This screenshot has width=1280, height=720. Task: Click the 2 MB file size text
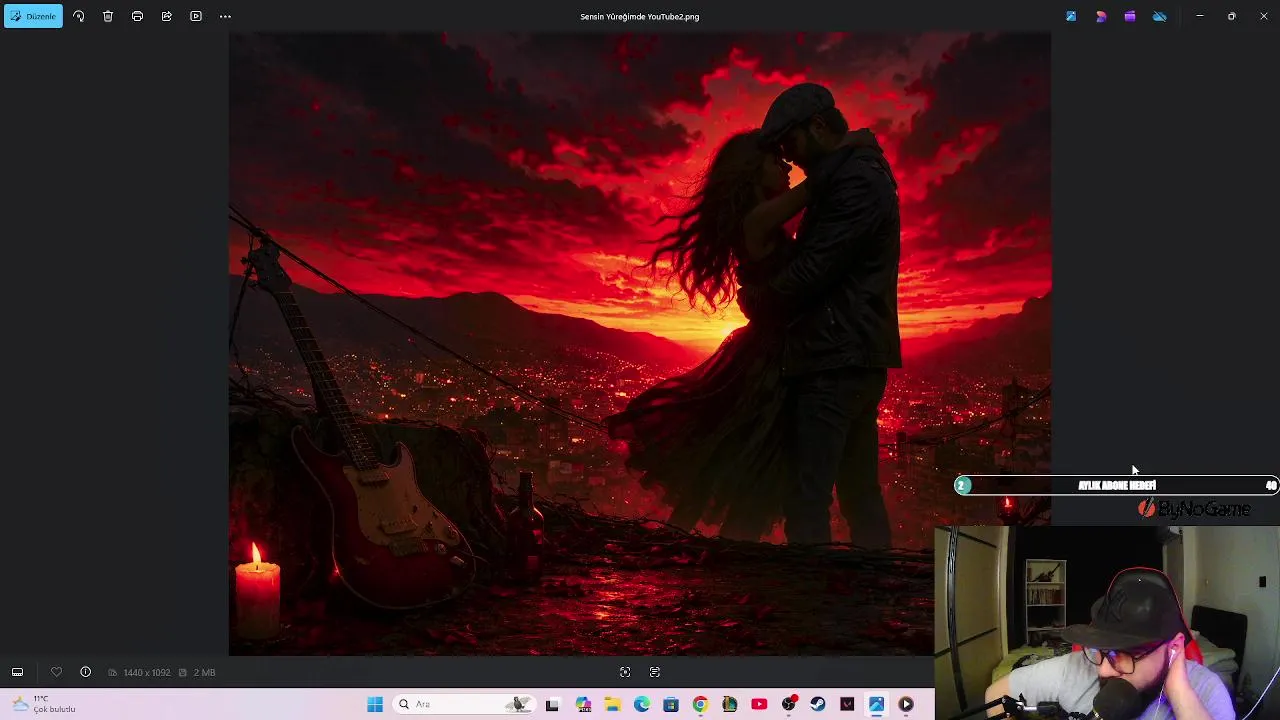point(204,673)
